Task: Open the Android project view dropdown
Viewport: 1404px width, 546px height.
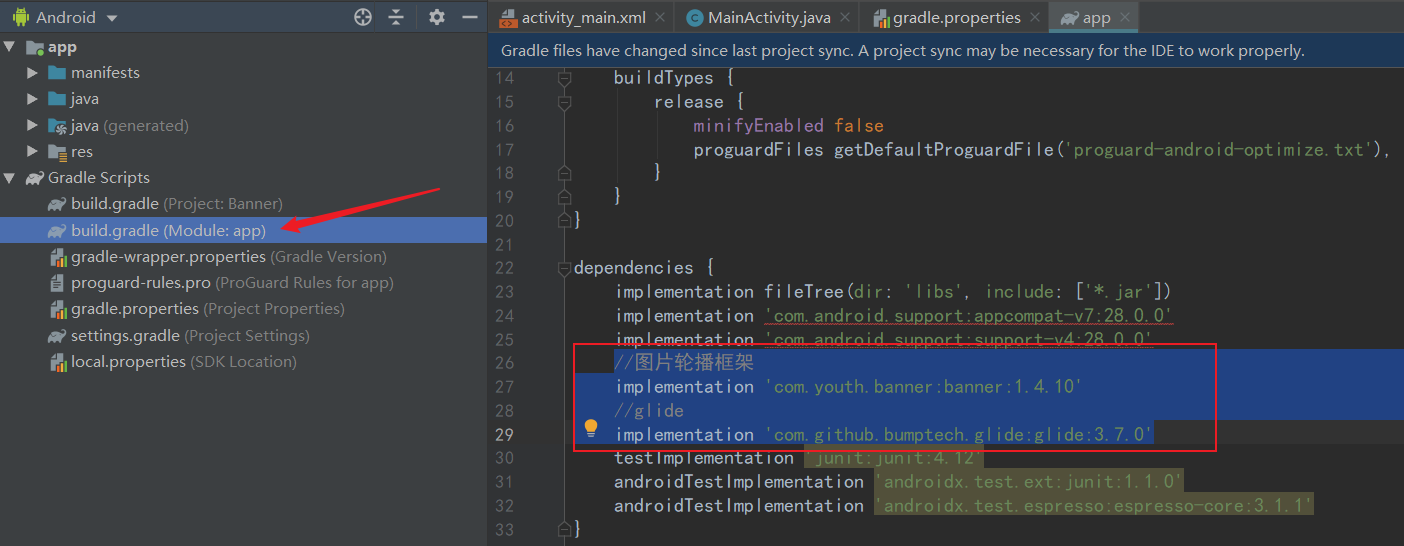Action: point(65,17)
